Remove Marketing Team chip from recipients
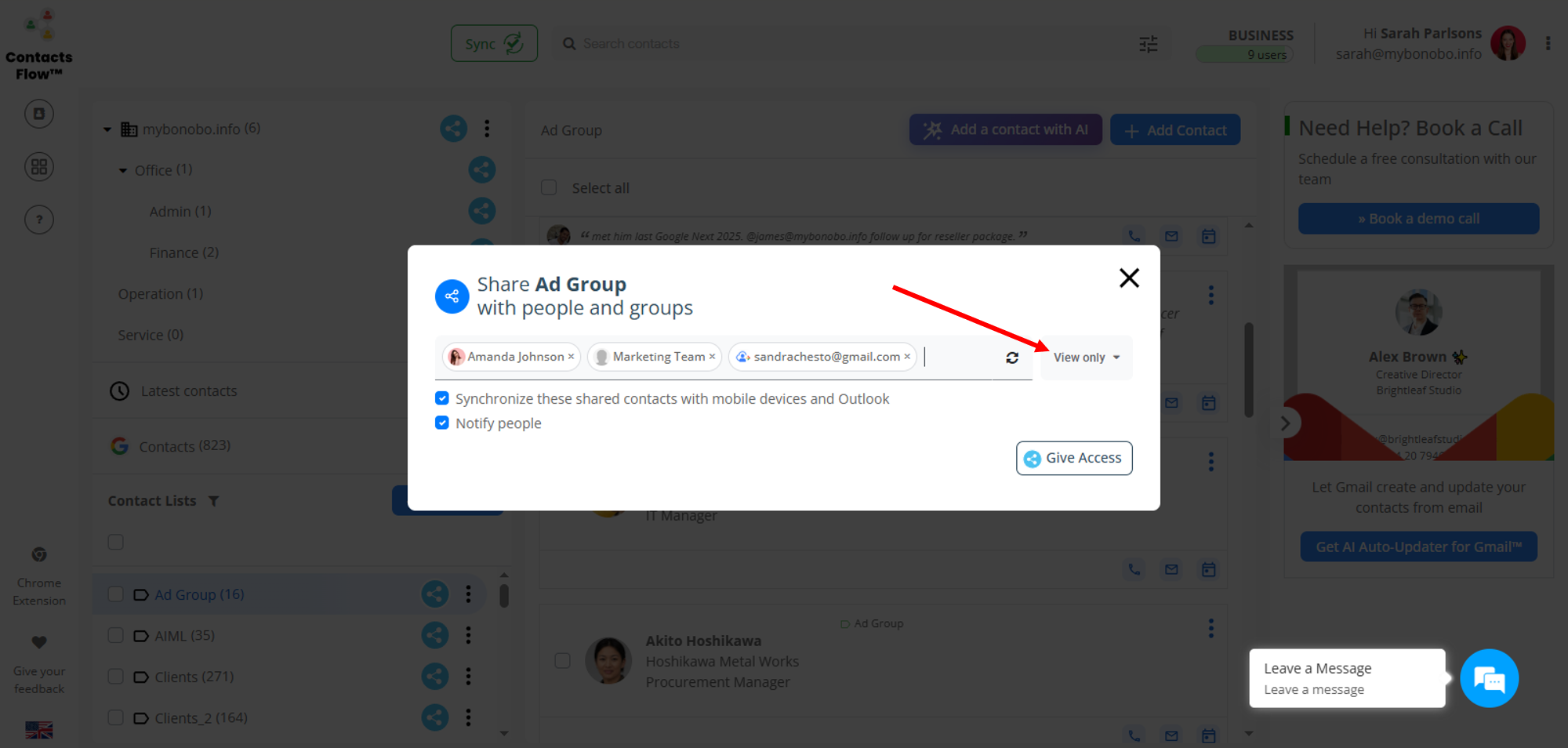1568x748 pixels. coord(712,357)
